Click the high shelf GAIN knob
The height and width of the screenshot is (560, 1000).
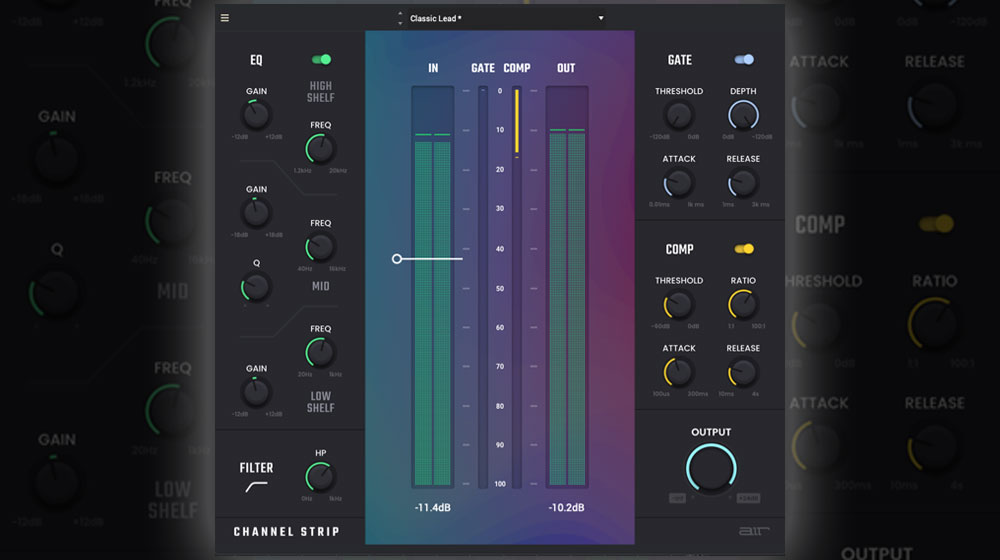[256, 115]
